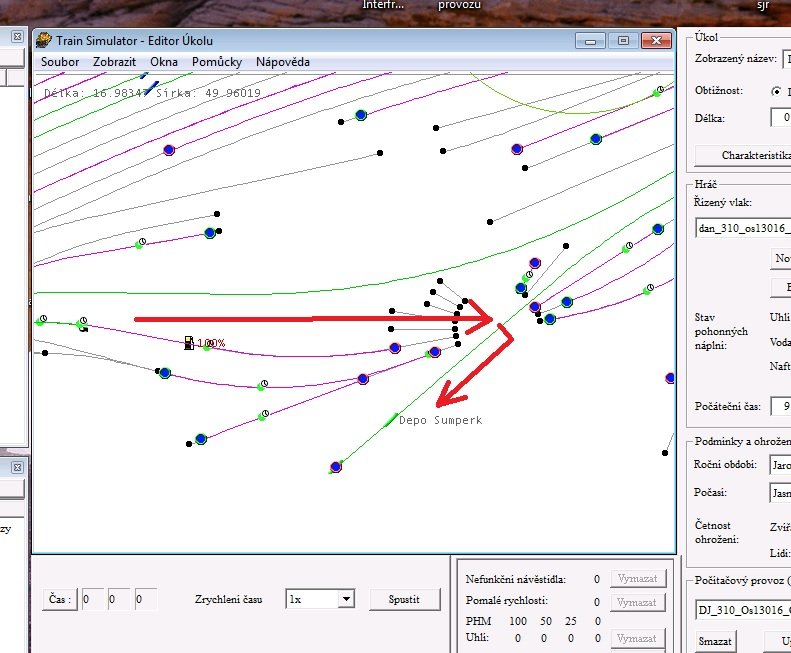The image size is (791, 653).
Task: Click the Délka input field in Úkol
Action: [x=781, y=118]
